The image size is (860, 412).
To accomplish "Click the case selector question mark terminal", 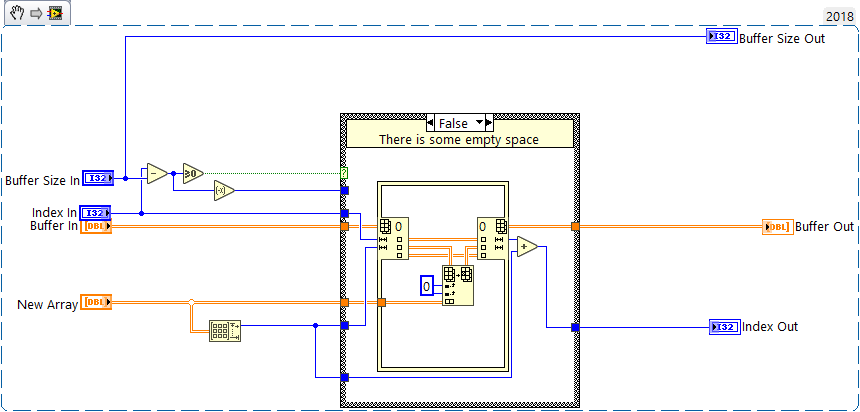I will coord(344,173).
